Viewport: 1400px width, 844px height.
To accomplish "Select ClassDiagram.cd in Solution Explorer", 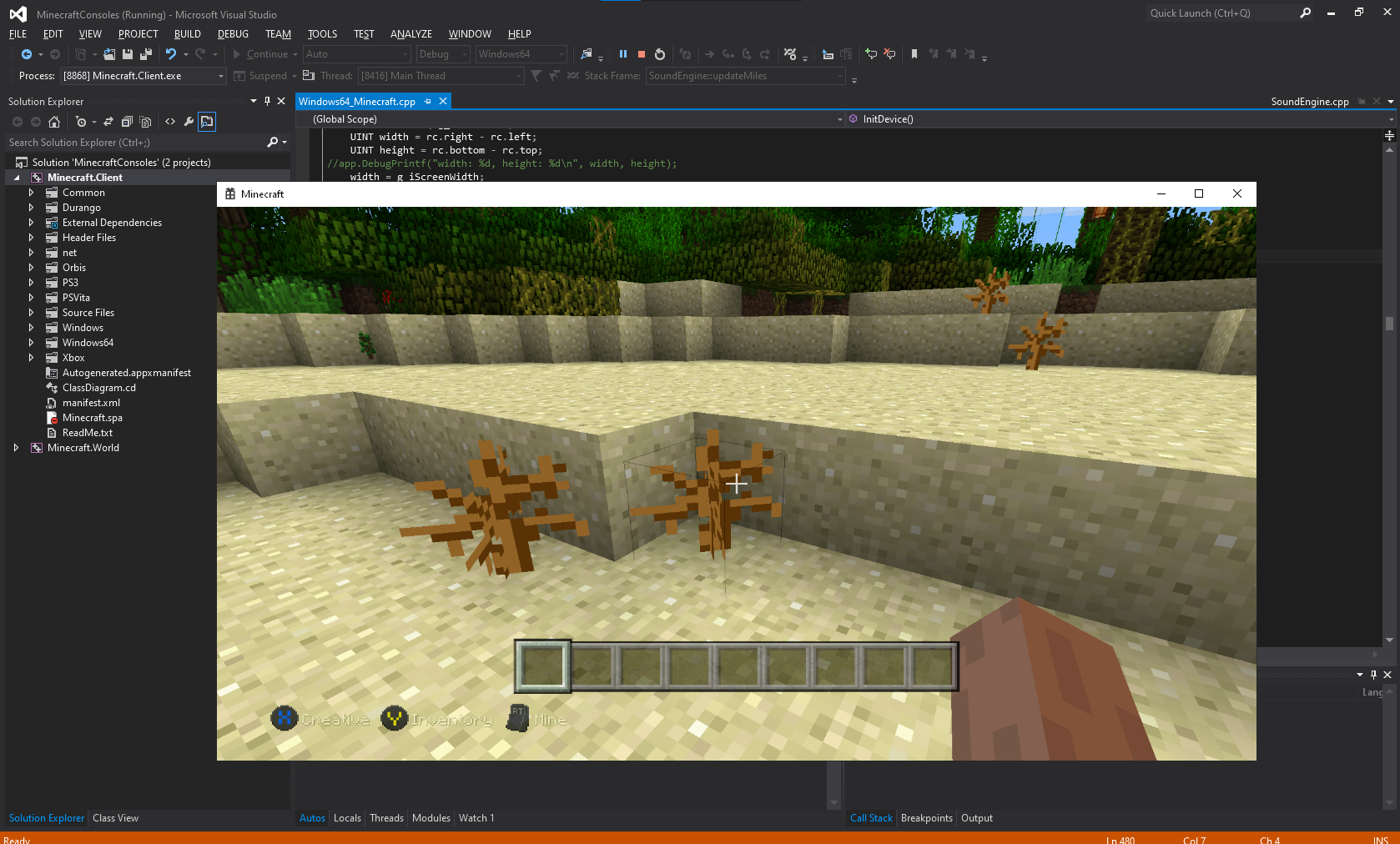I will (x=98, y=388).
